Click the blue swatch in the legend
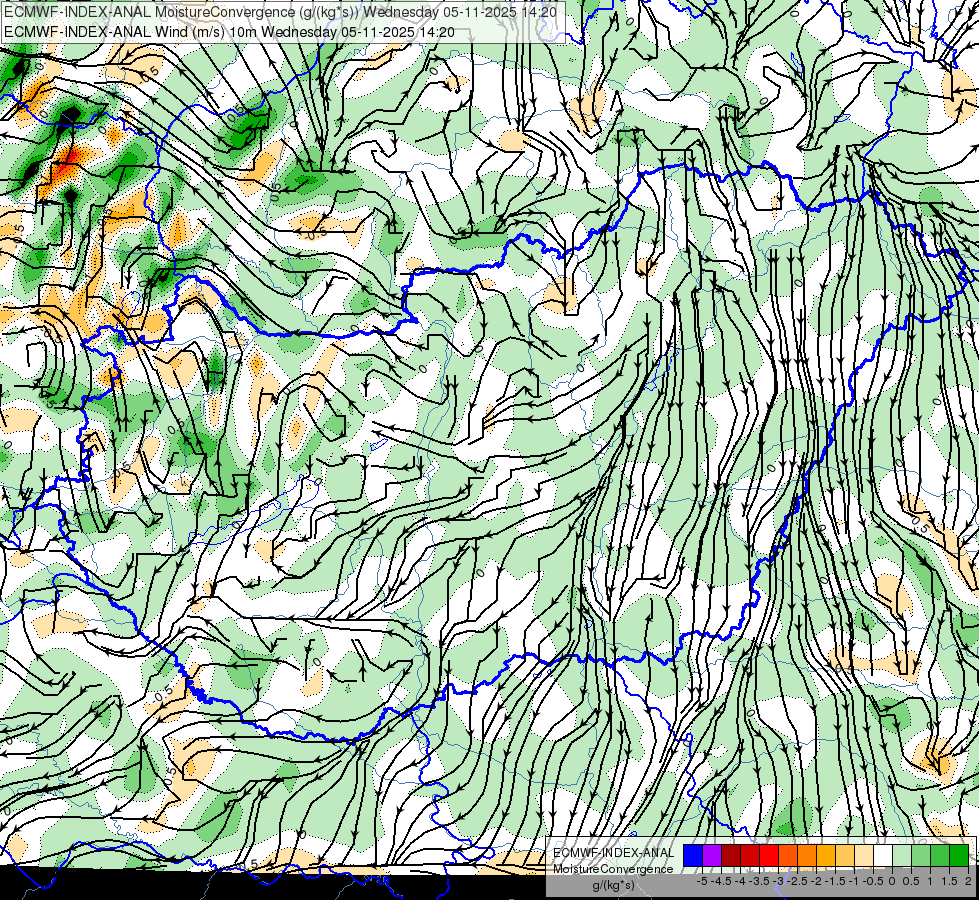 (x=693, y=856)
